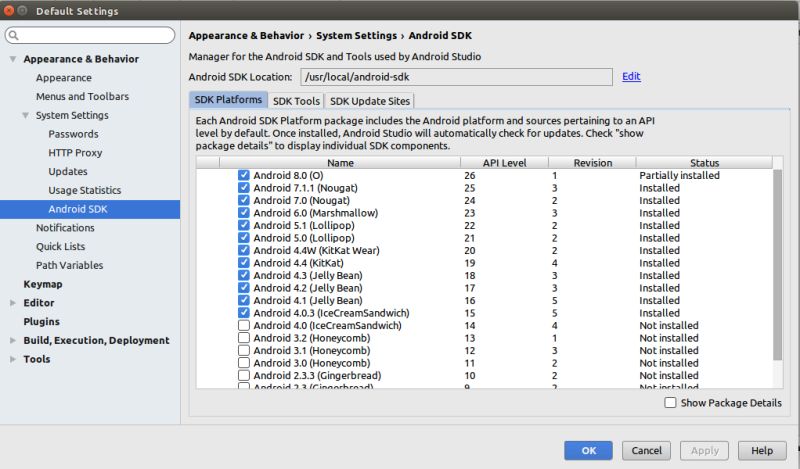Click API Level 26 cell
This screenshot has height=469, width=800.
[x=469, y=175]
